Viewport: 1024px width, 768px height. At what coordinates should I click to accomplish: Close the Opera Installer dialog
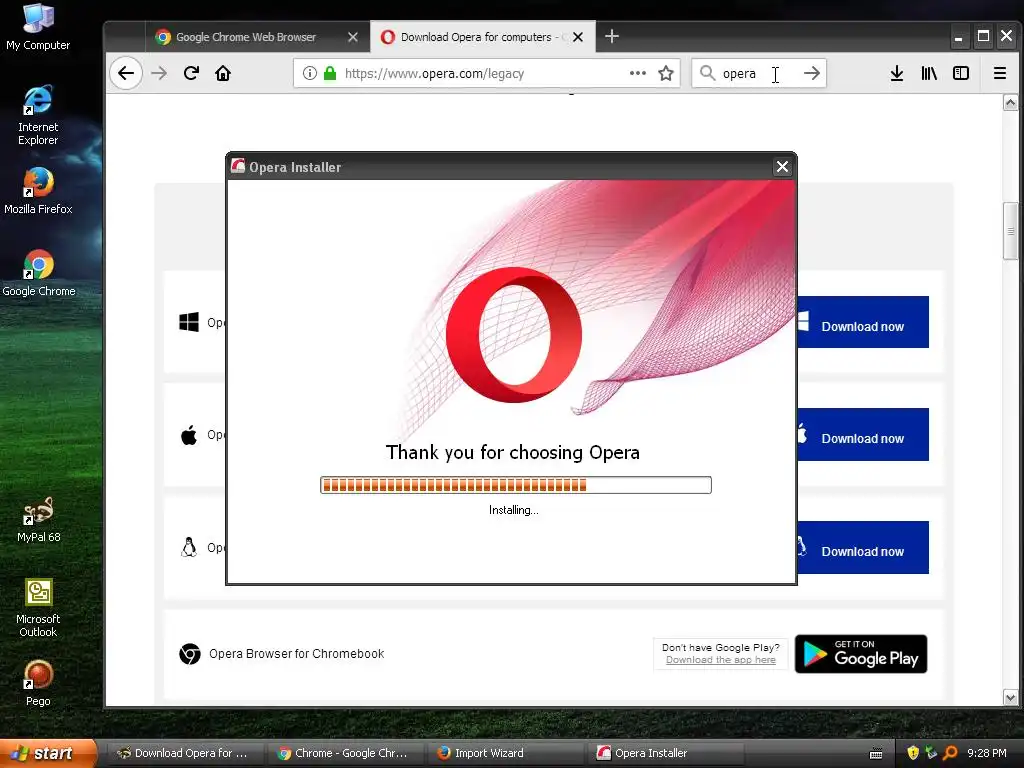coord(782,167)
